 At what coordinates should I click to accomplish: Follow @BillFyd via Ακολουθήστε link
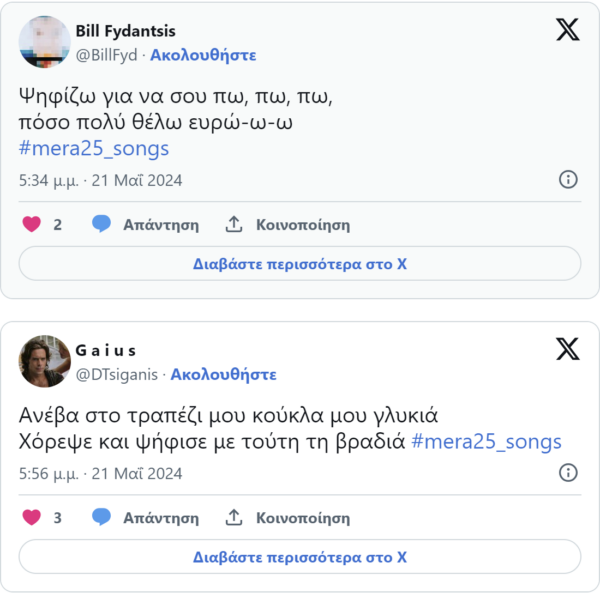203,55
